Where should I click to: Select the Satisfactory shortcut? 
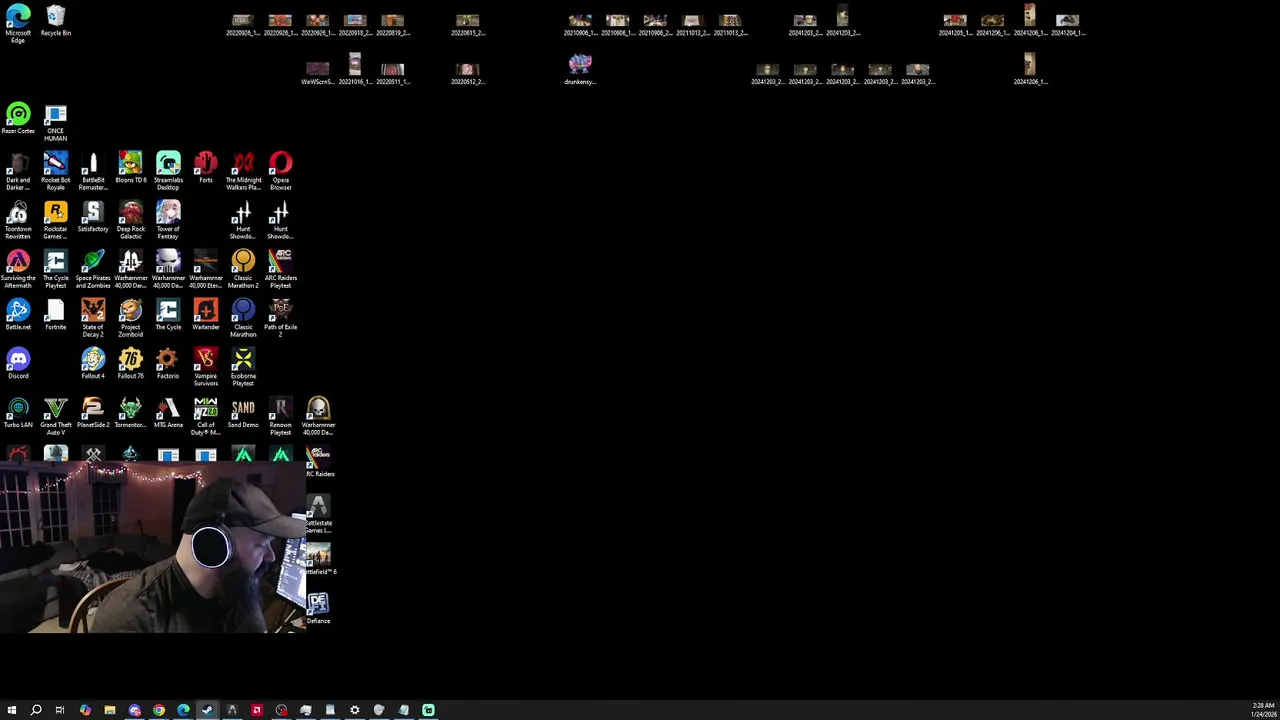pos(93,217)
